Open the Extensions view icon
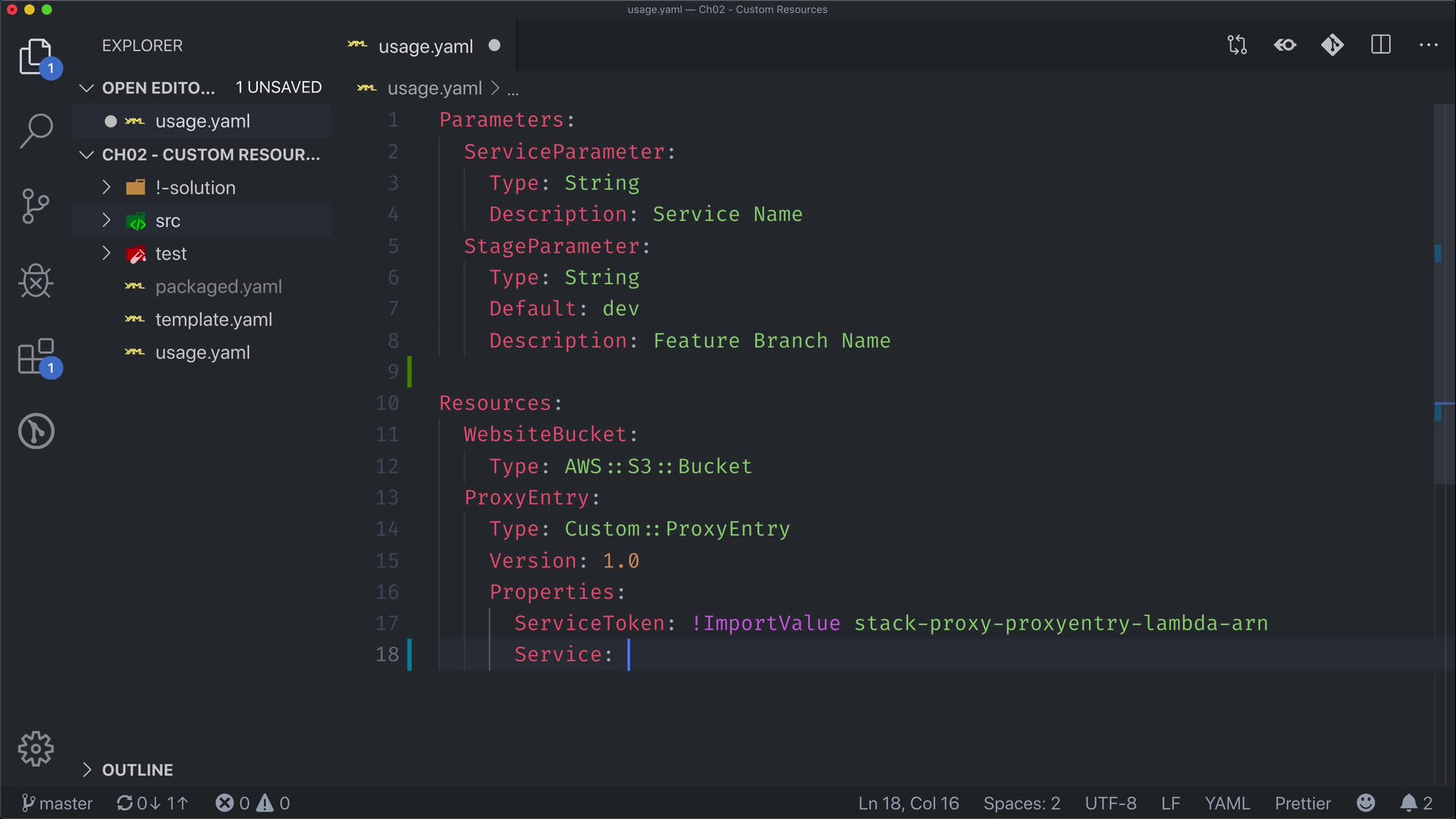 36,356
